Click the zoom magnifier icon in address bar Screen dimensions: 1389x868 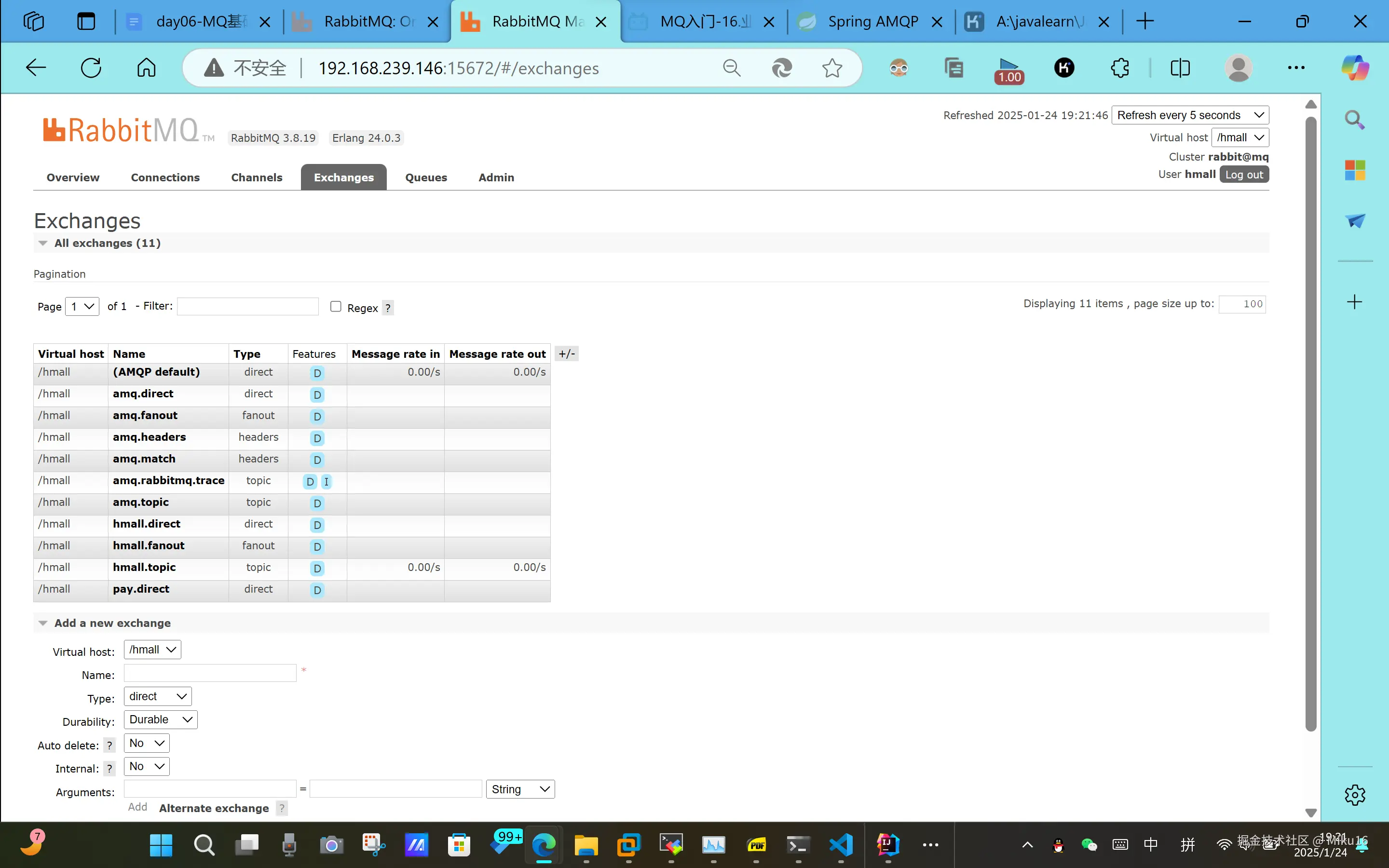[731, 68]
